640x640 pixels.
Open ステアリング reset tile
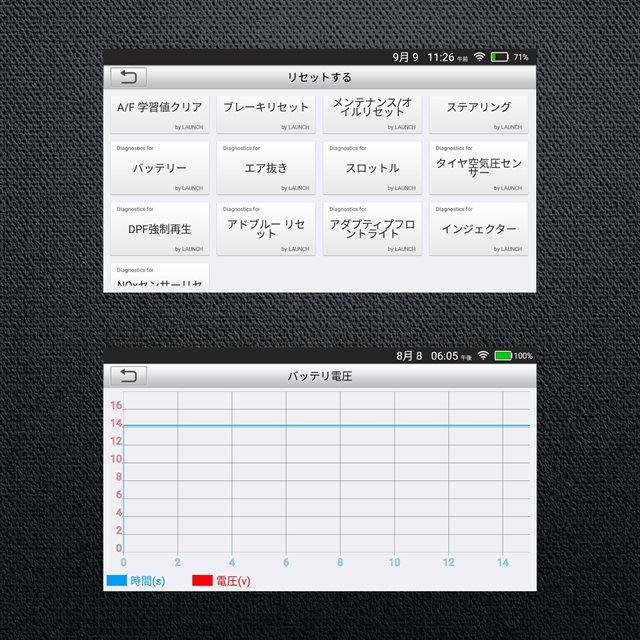coord(478,113)
